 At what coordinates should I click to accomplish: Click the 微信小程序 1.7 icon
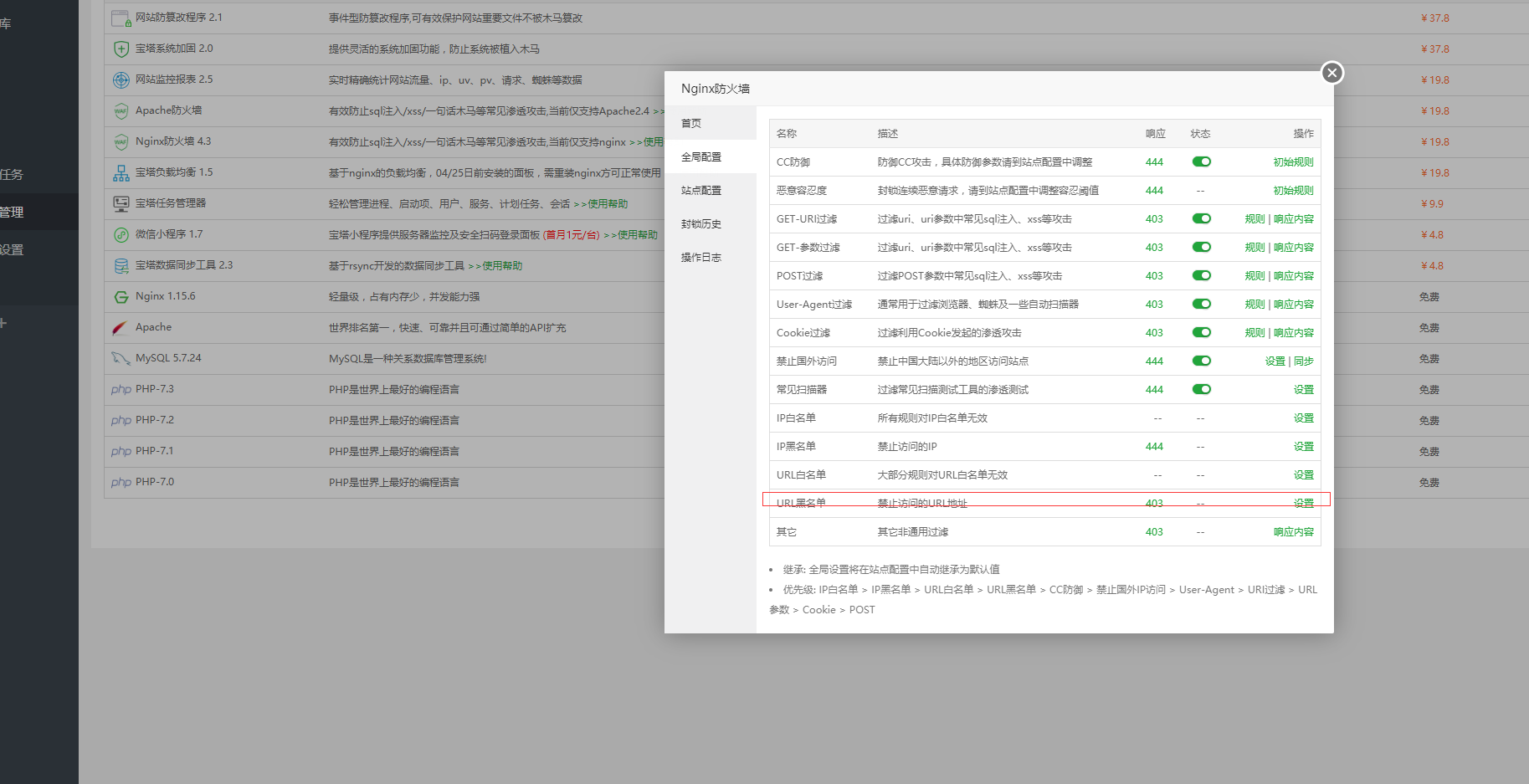121,234
